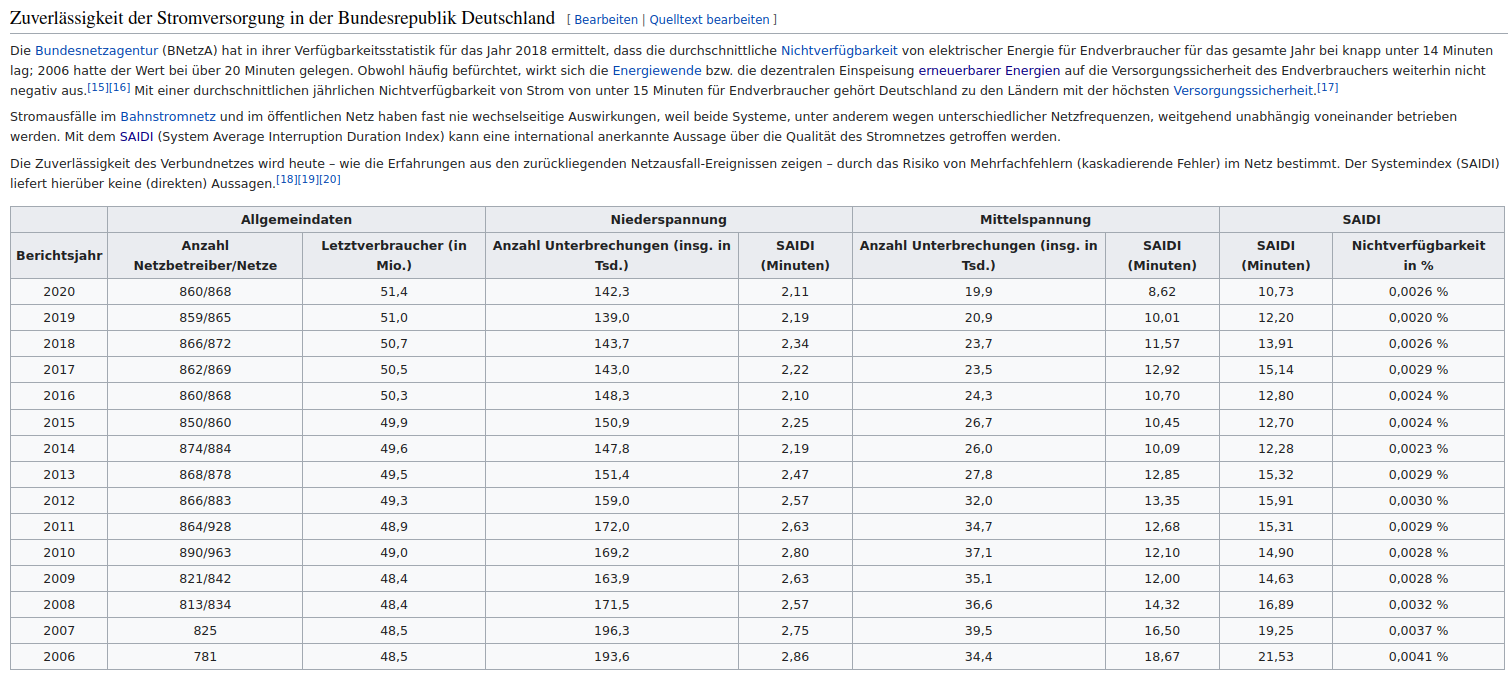Click the Berichtsjahr column header

(x=59, y=256)
